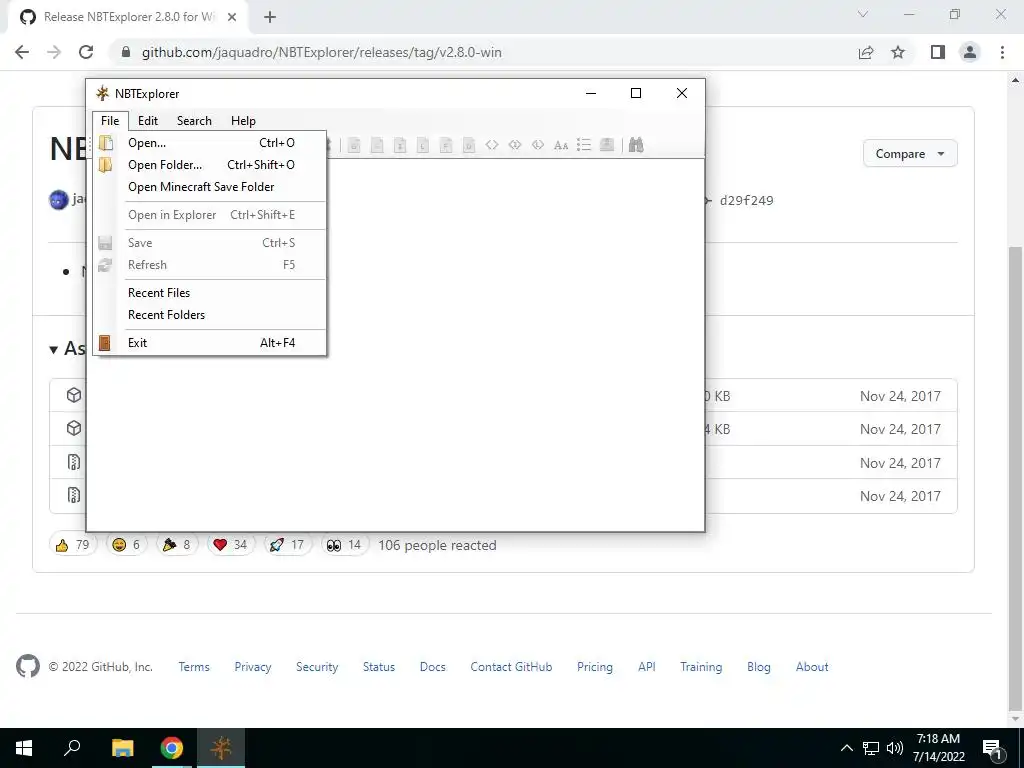Collapse the Assets section triangle
The height and width of the screenshot is (768, 1024).
54,350
